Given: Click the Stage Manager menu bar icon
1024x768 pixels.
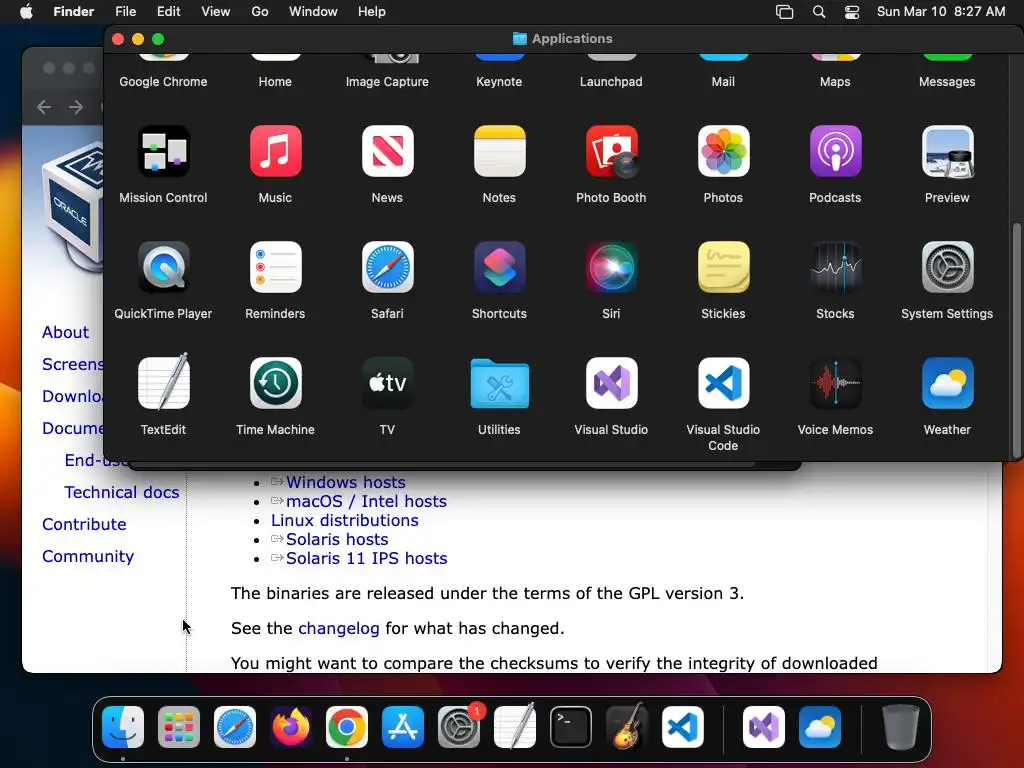Looking at the screenshot, I should (784, 12).
